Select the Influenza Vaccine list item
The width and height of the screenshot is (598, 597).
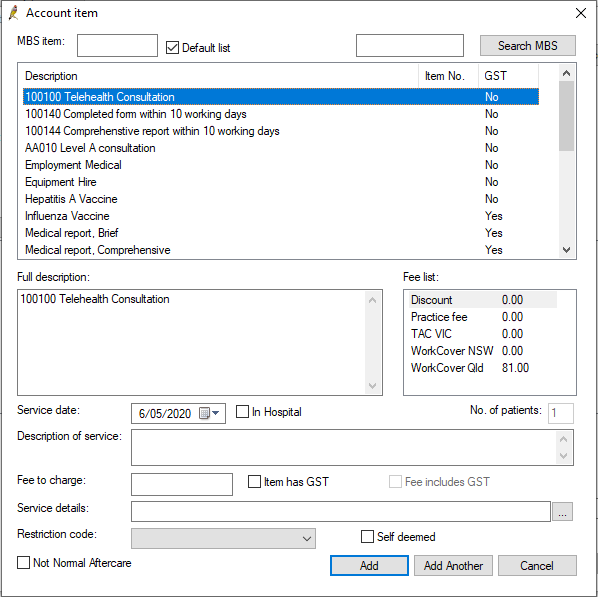[x=281, y=216]
